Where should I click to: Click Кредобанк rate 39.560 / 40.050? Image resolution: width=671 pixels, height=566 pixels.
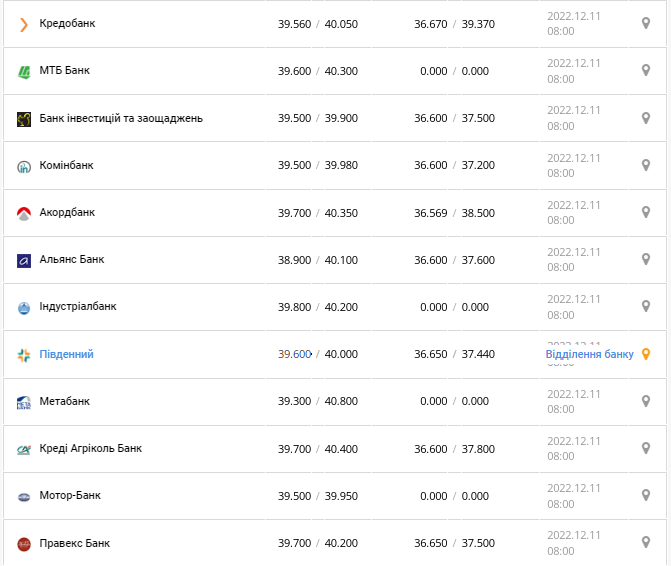pos(318,24)
